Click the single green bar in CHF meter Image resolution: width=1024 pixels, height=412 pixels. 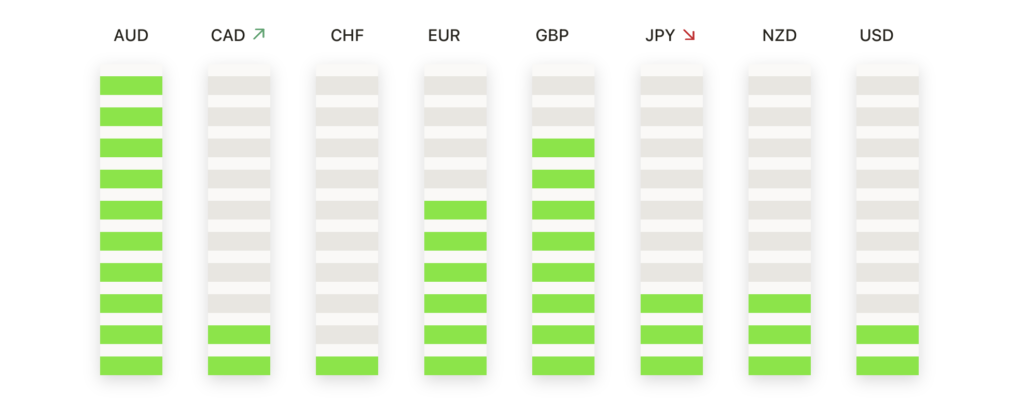347,366
